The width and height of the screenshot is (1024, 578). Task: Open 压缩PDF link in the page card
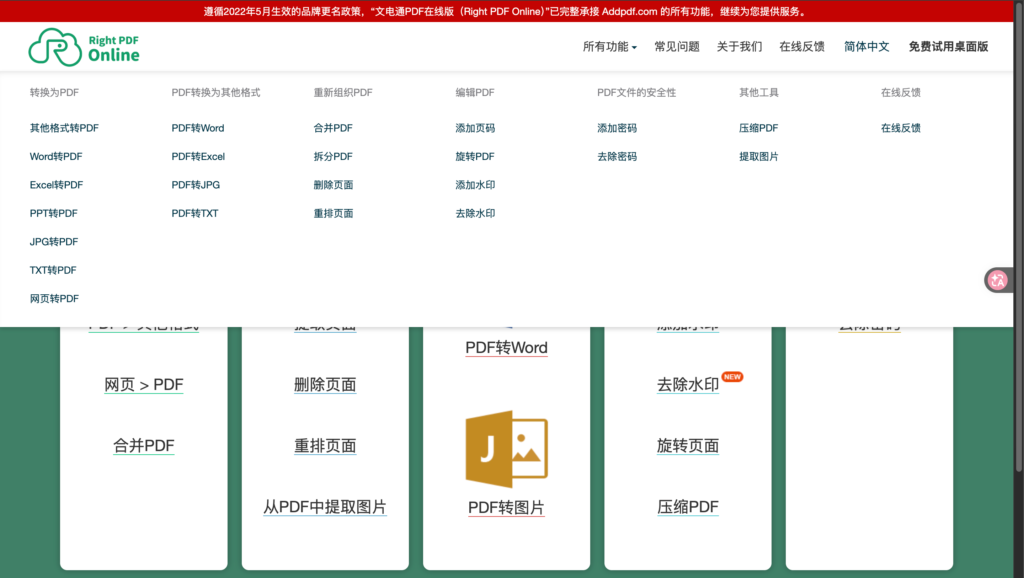pyautogui.click(x=688, y=507)
